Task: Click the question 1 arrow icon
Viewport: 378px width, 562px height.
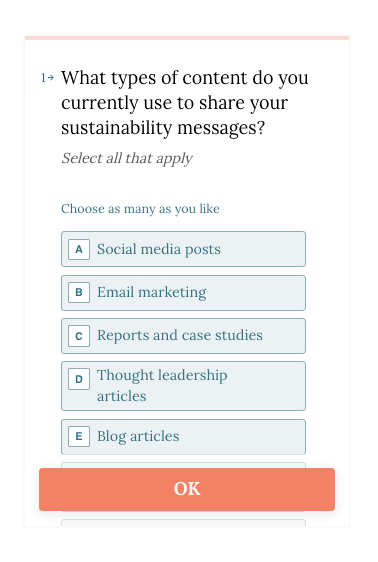Action: pos(51,77)
